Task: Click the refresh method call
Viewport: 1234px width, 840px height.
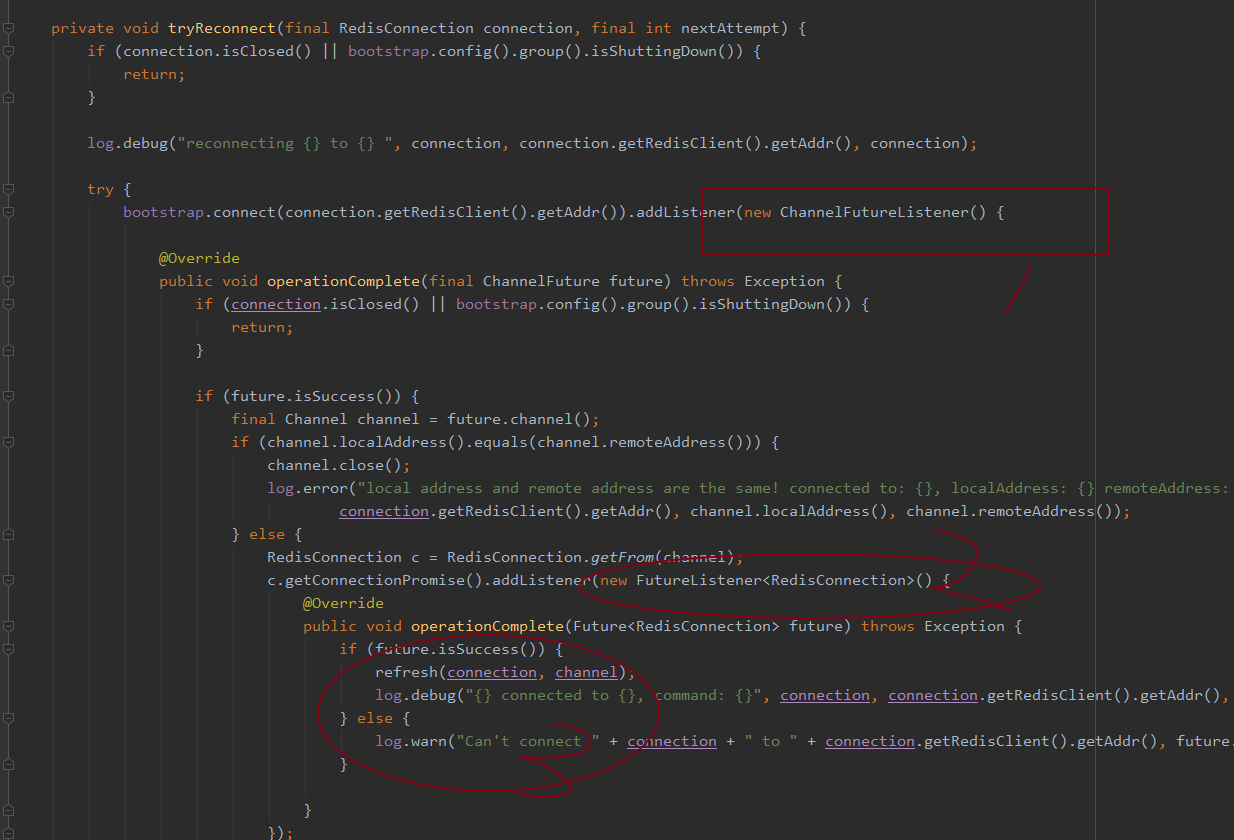Action: [407, 672]
